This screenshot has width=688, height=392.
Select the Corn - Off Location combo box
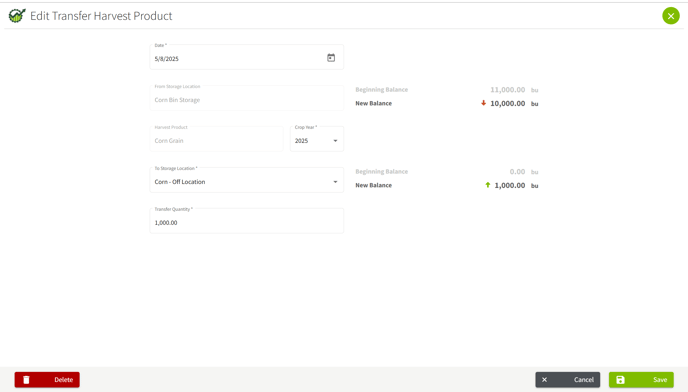[247, 180]
